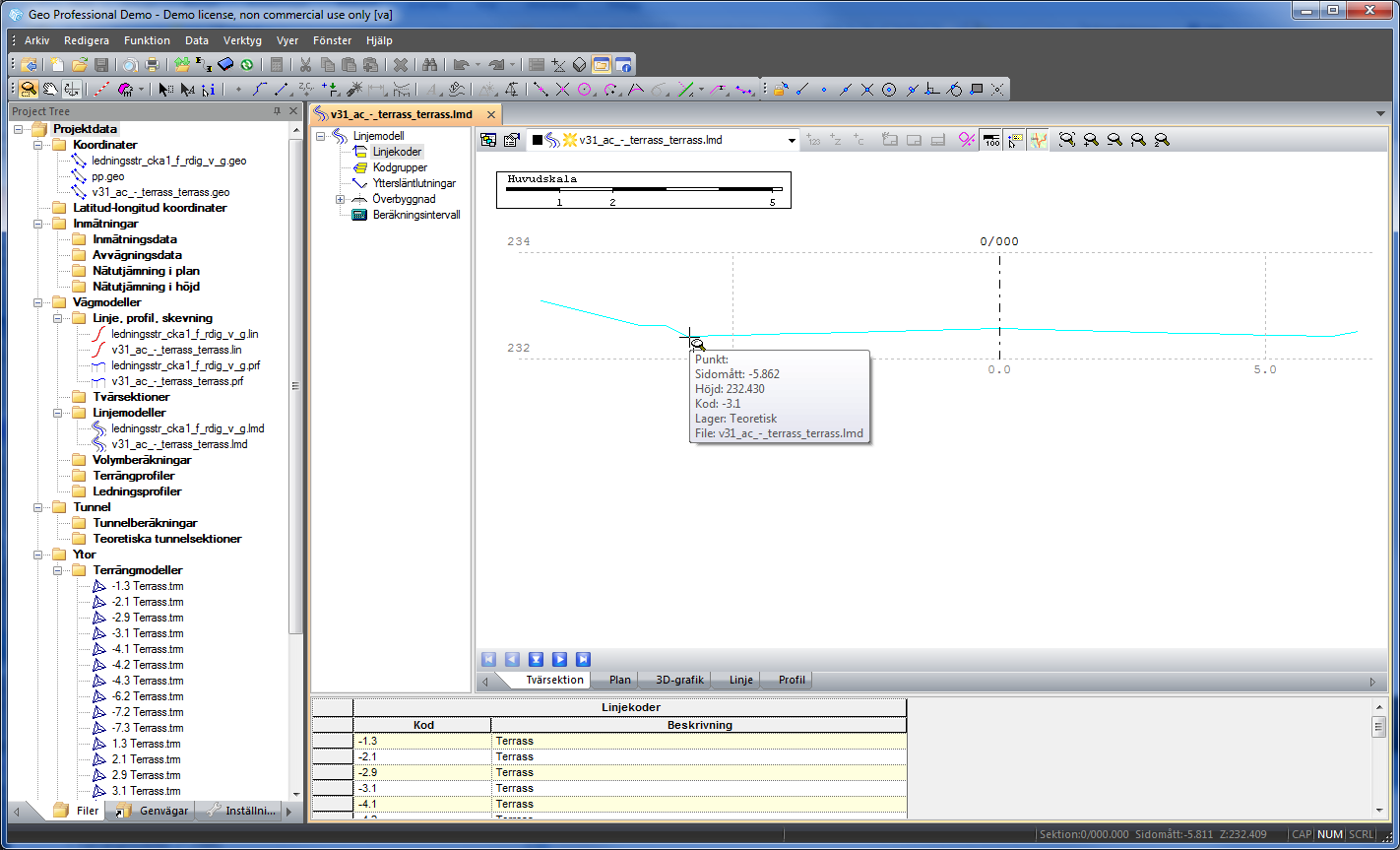This screenshot has width=1400, height=850.
Task: Switch to the 3D-grafik tab
Action: 679,680
